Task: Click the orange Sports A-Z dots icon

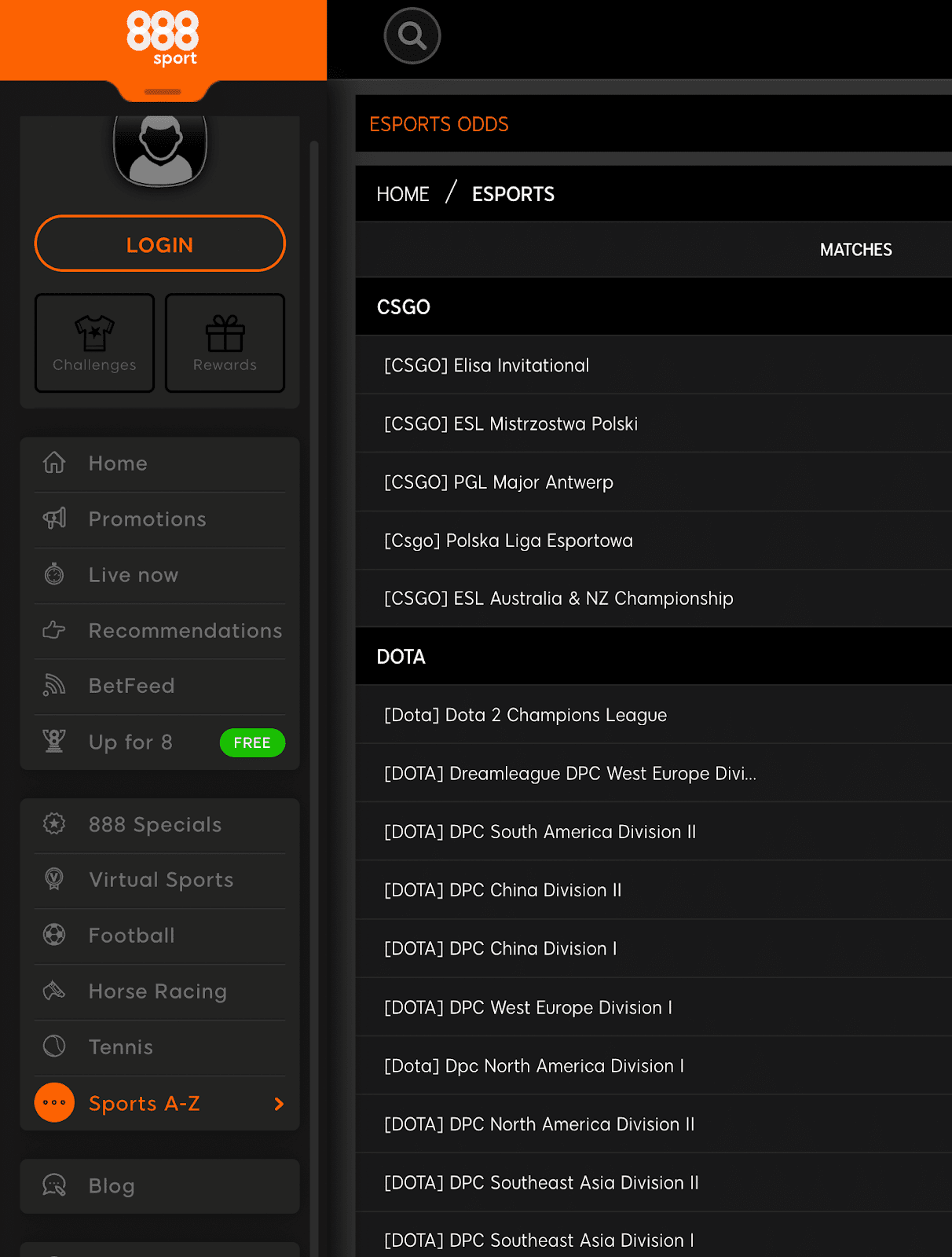Action: pyautogui.click(x=54, y=1102)
